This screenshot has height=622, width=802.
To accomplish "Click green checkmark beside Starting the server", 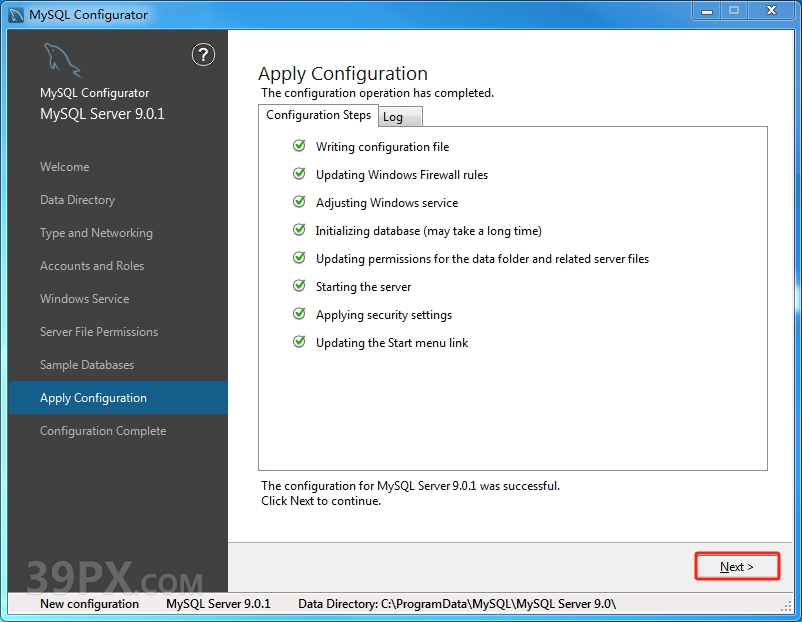I will coord(299,286).
